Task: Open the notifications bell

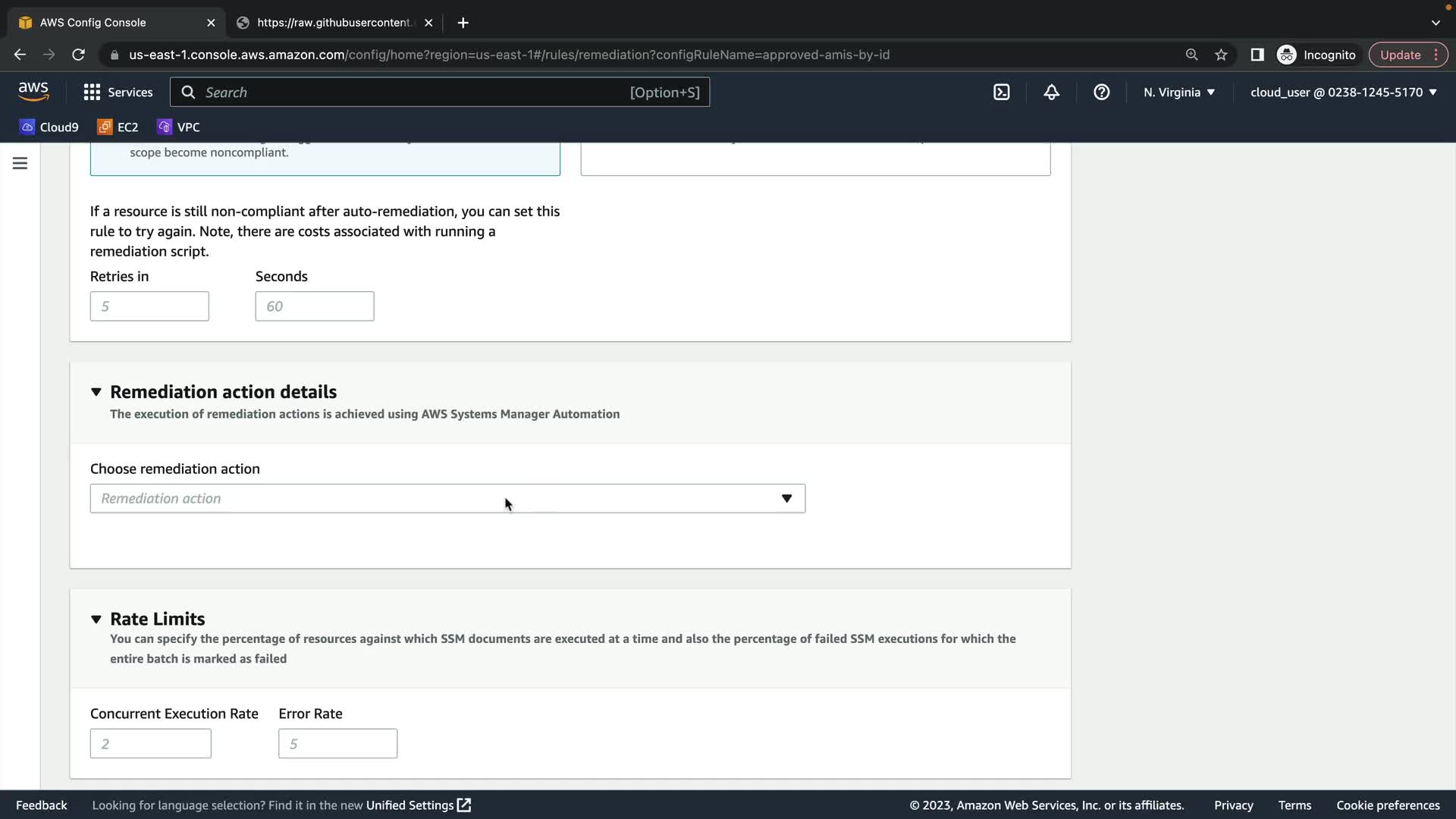Action: 1051,93
